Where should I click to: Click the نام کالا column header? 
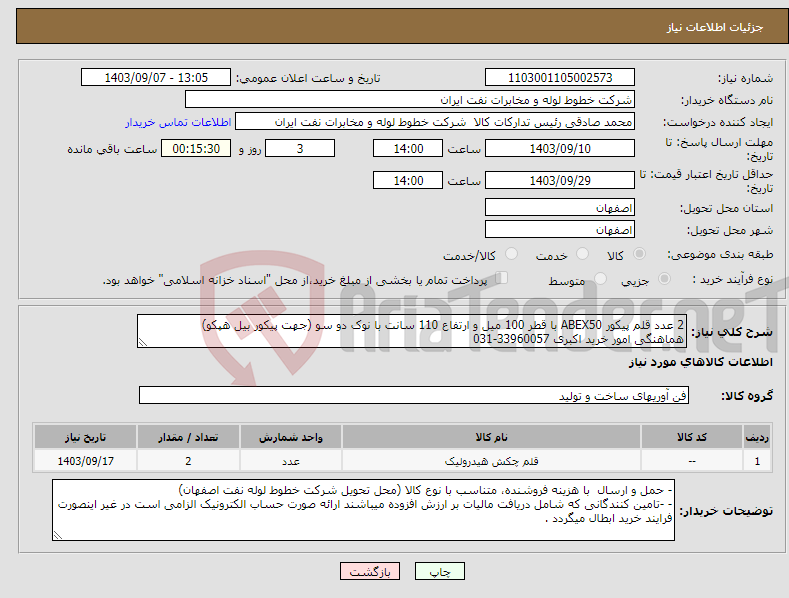click(491, 437)
